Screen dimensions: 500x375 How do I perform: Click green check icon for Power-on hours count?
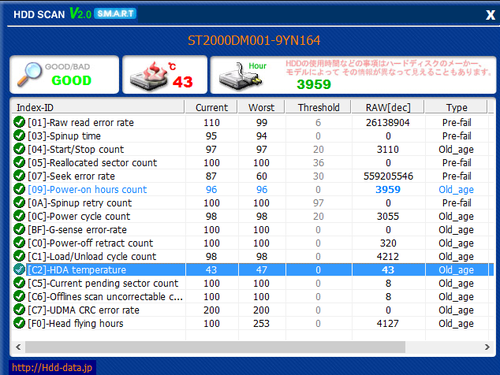(19, 189)
